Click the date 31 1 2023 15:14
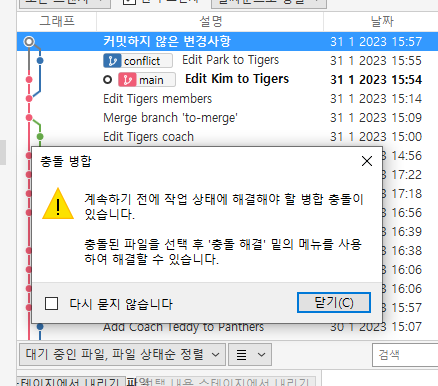 pyautogui.click(x=376, y=99)
